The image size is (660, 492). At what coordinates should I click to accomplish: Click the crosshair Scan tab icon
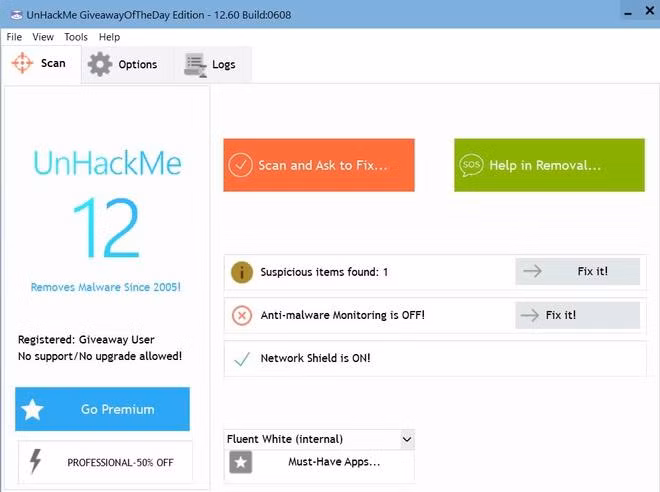tap(22, 63)
